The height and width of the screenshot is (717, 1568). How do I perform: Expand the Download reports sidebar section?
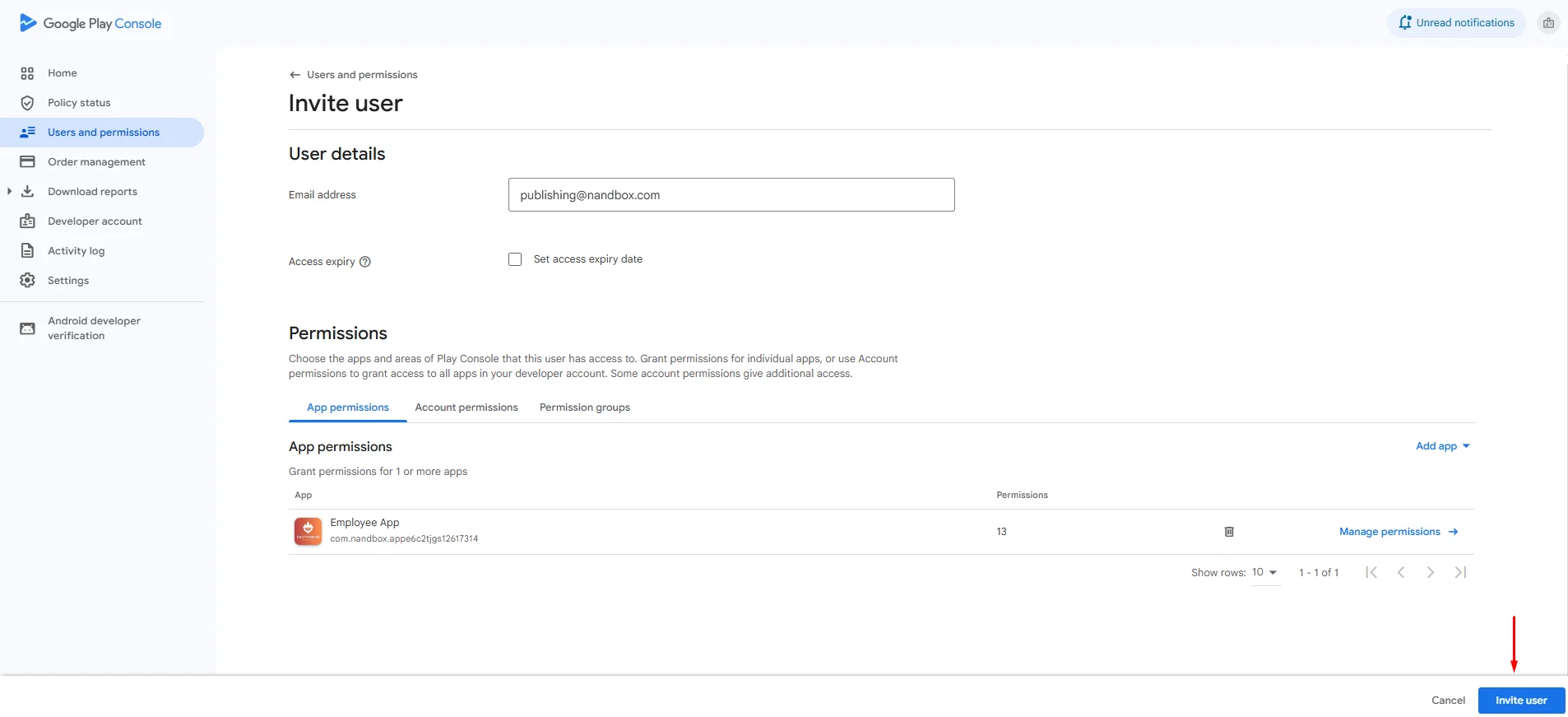[9, 192]
